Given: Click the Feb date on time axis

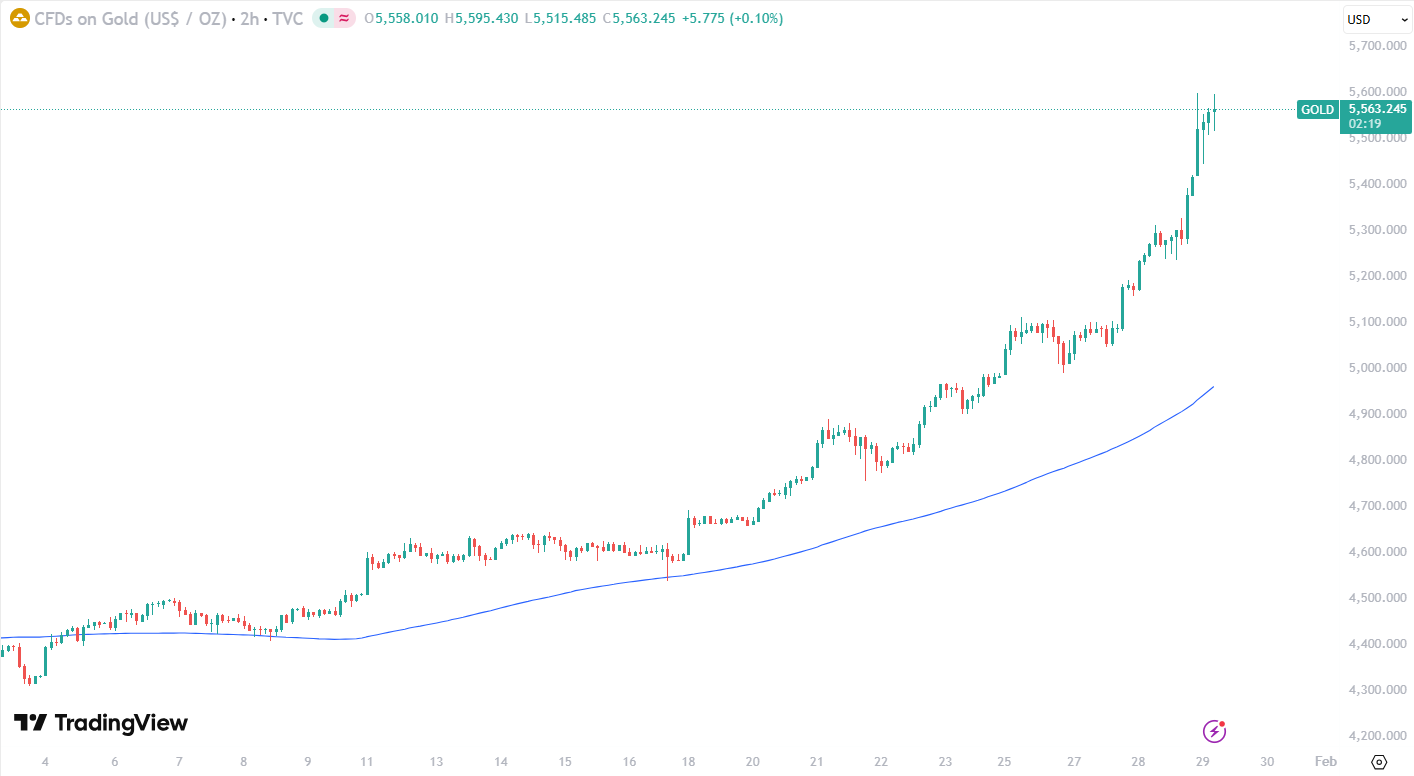Looking at the screenshot, I should coord(1325,762).
